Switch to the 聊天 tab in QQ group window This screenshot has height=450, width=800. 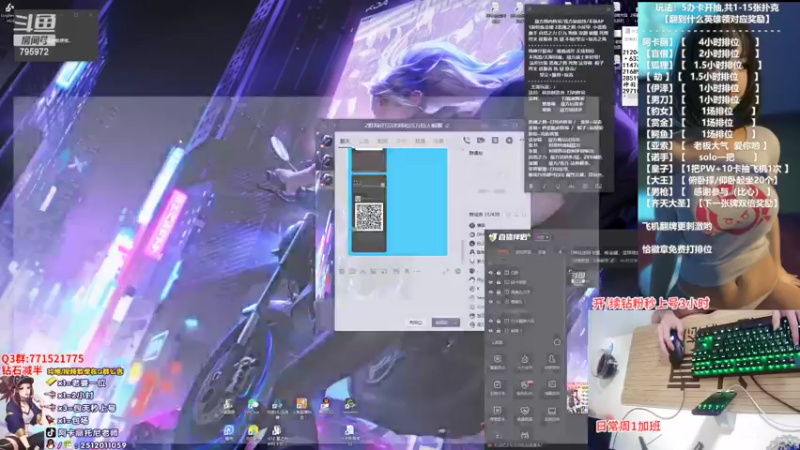pyautogui.click(x=345, y=141)
